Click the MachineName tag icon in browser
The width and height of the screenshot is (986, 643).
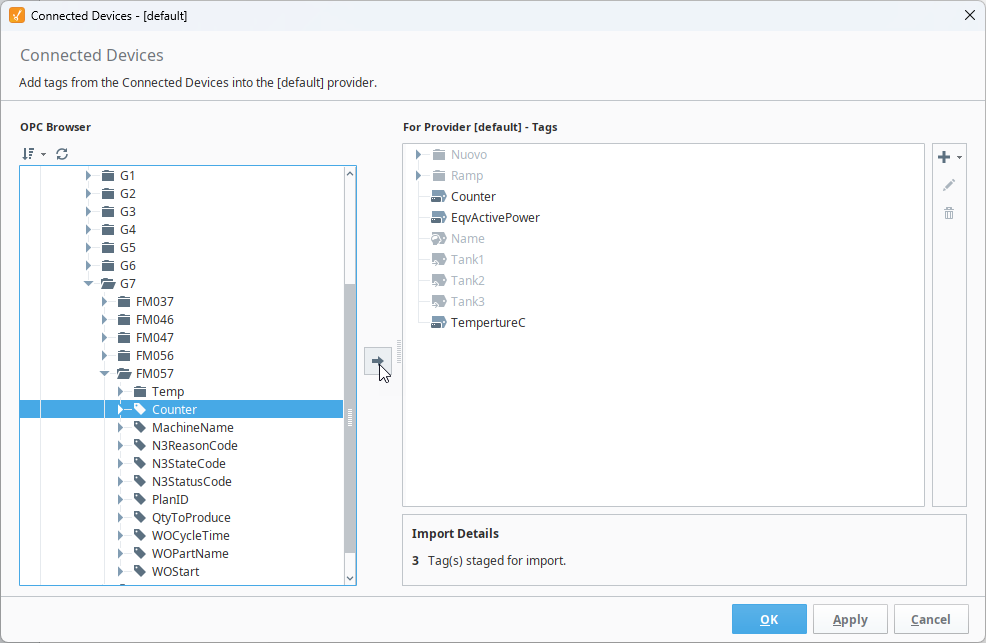click(139, 428)
